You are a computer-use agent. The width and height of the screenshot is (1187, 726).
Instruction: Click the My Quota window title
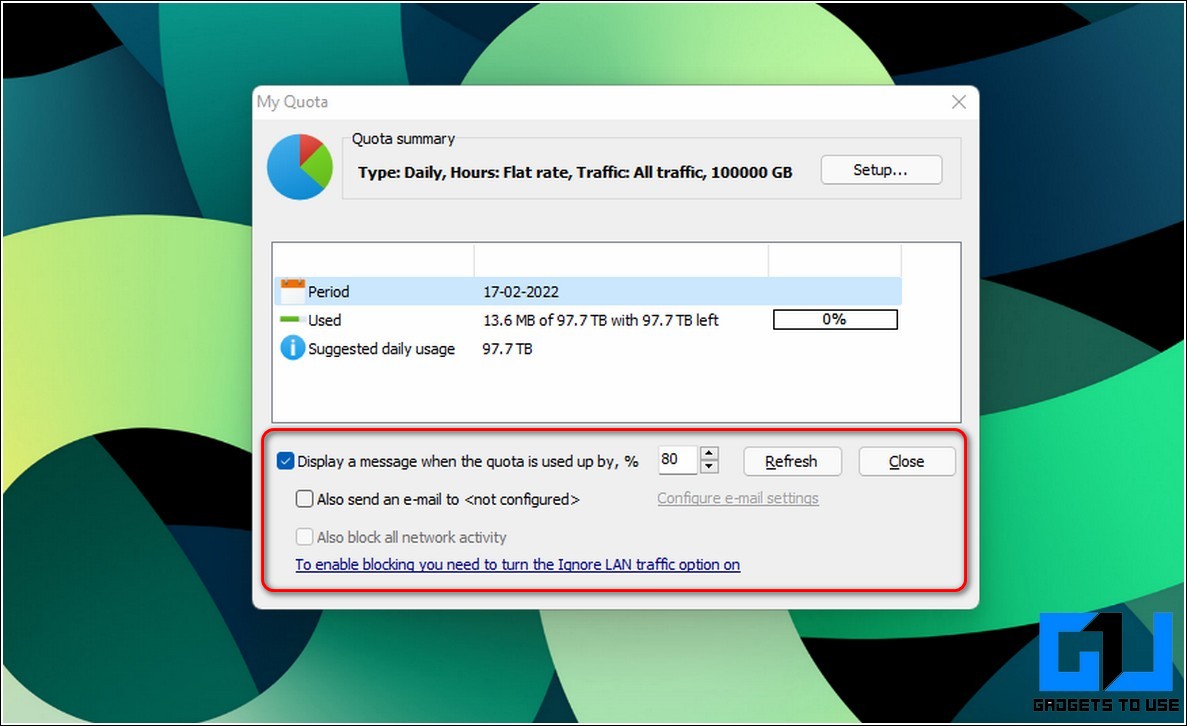click(x=292, y=102)
